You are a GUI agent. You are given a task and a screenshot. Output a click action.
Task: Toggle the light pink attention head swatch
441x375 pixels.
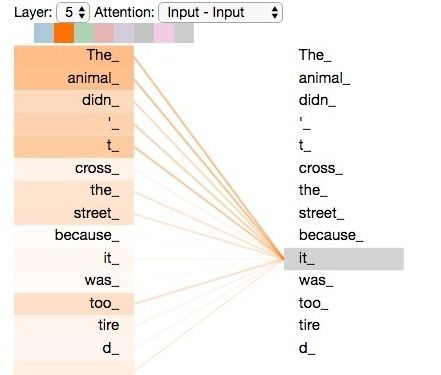tap(164, 33)
